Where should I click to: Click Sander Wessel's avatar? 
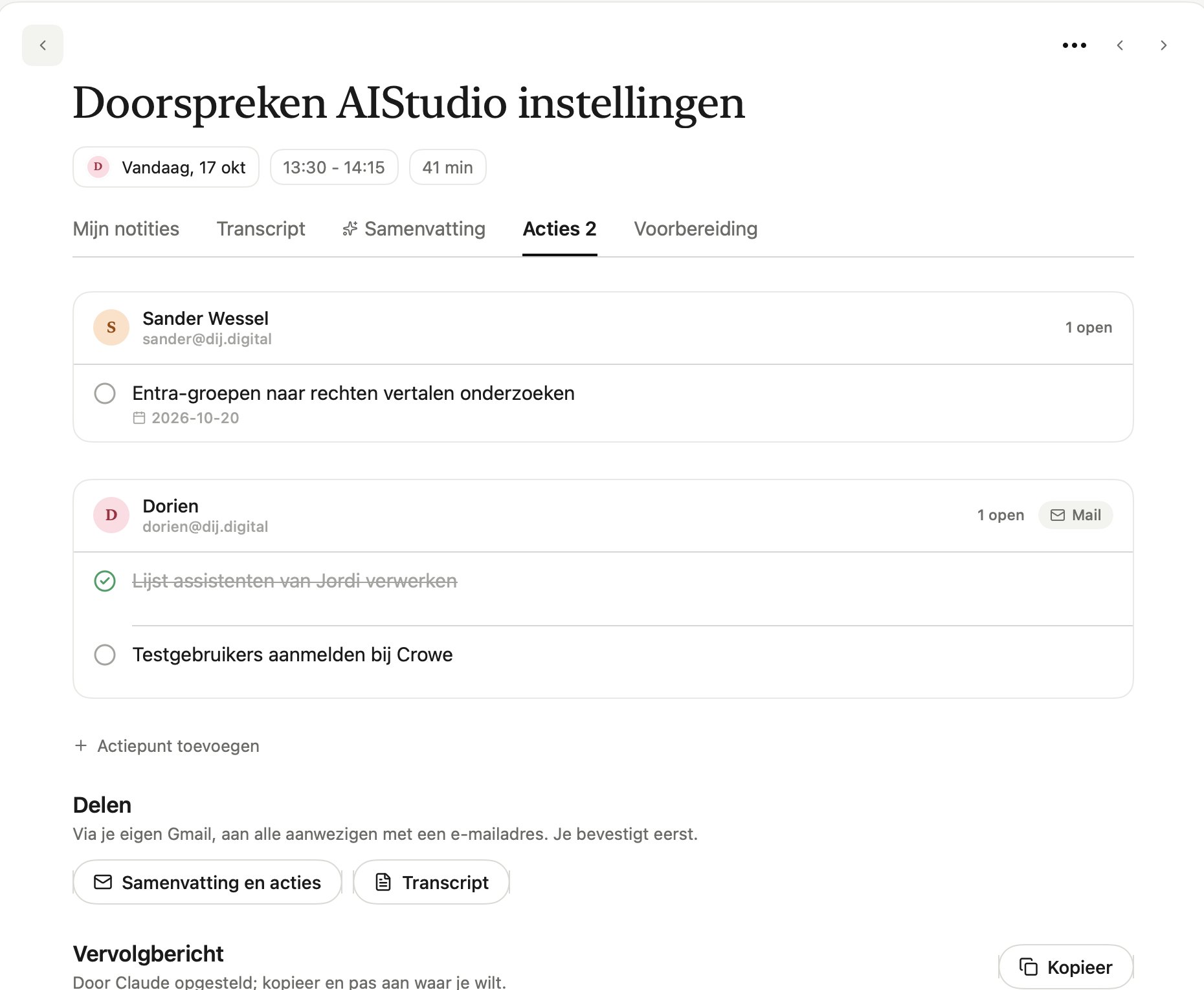pyautogui.click(x=111, y=327)
